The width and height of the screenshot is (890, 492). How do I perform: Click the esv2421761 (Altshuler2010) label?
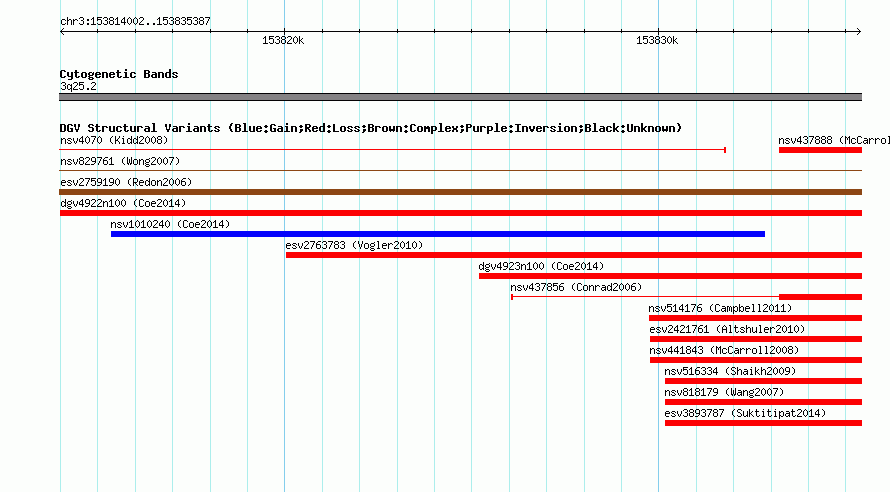[727, 329]
